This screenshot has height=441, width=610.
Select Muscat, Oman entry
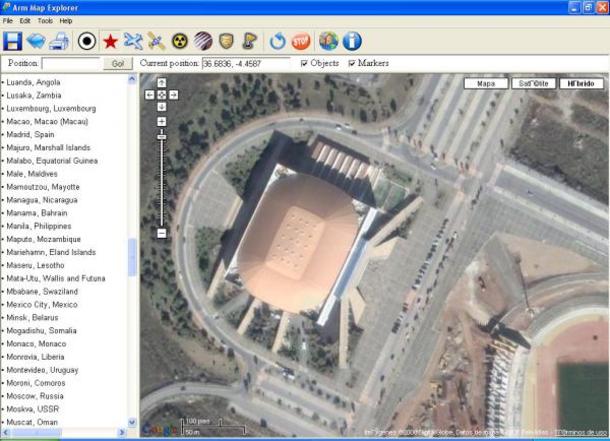coord(32,422)
